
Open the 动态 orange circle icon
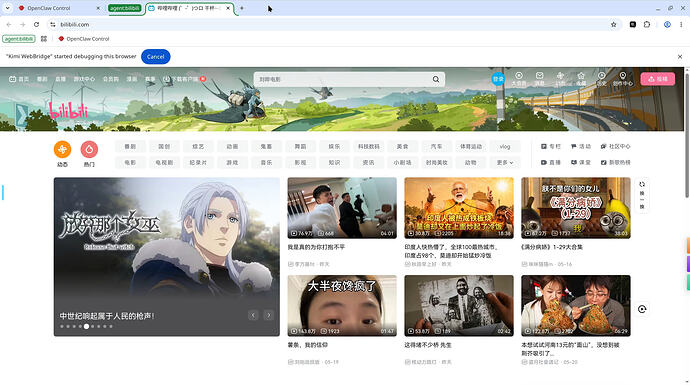[62, 150]
